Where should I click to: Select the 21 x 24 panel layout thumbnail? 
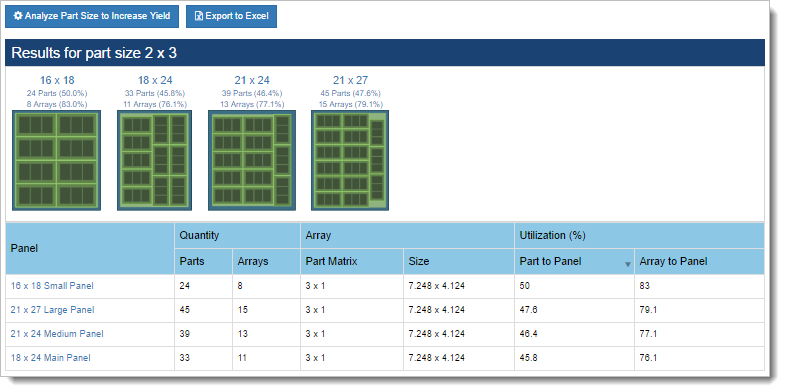coord(252,160)
